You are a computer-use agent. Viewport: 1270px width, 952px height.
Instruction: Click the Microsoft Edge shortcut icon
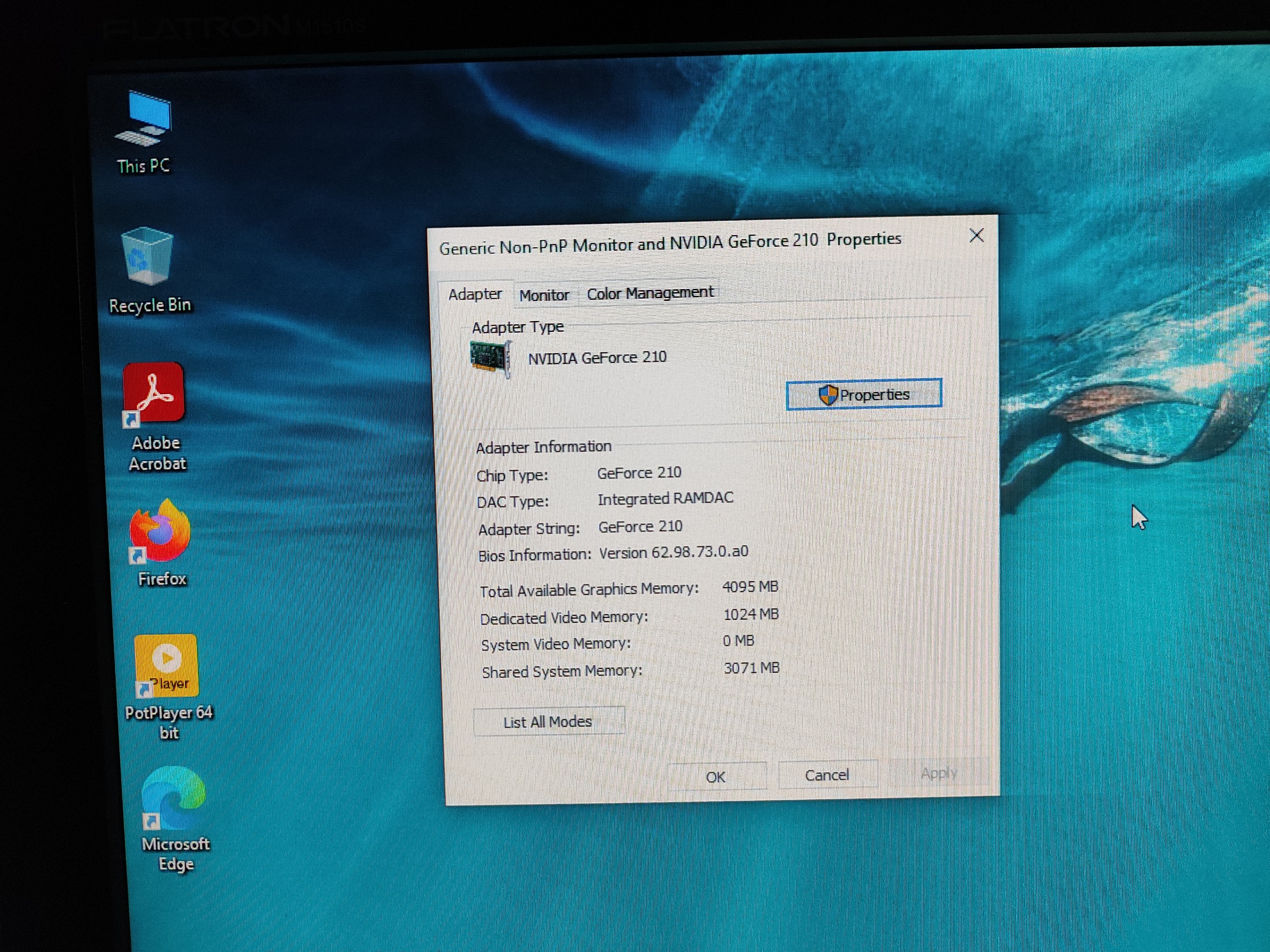[174, 799]
